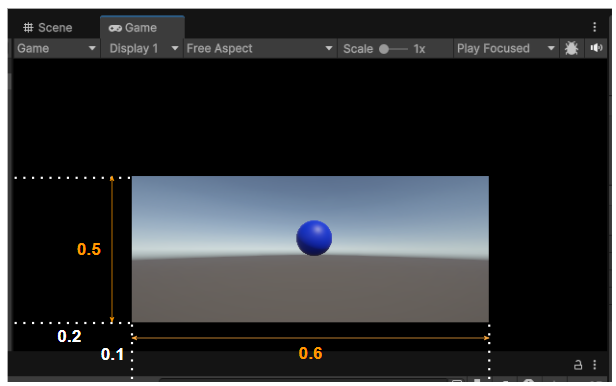Click the Scale slider handle
This screenshot has height=386, width=616.
[384, 49]
